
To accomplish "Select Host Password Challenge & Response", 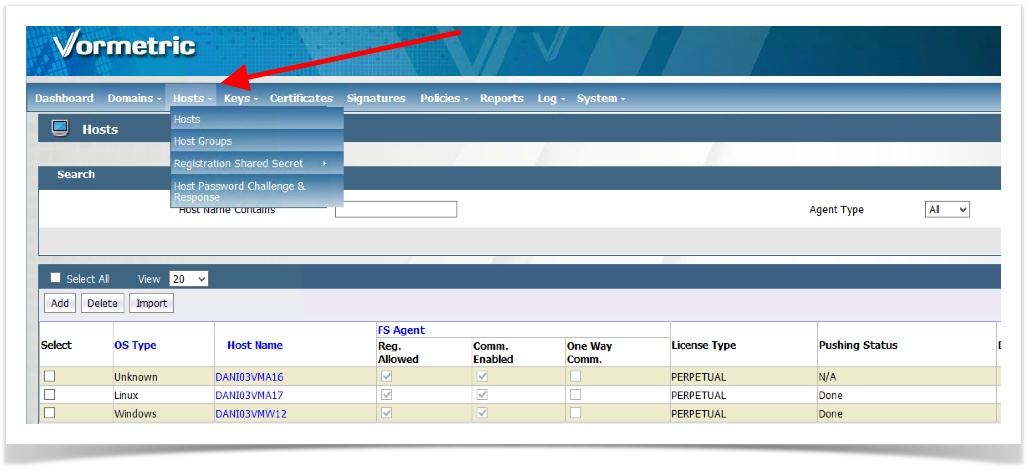I will coord(240,191).
